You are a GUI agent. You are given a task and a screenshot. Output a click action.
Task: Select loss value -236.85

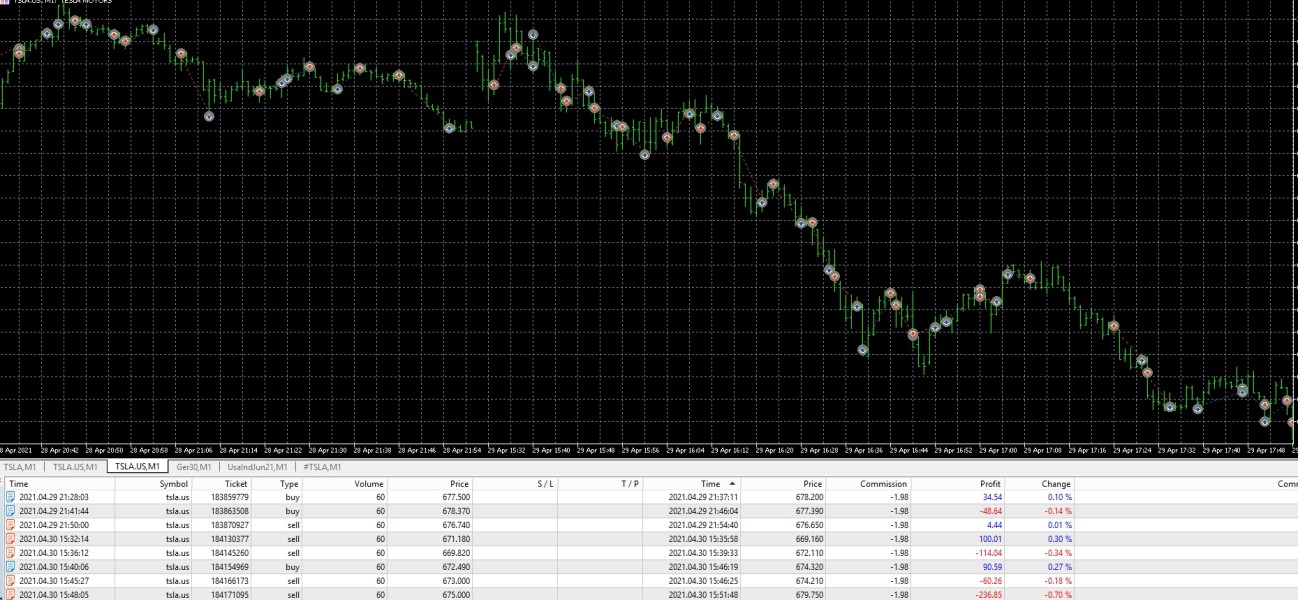(x=988, y=594)
